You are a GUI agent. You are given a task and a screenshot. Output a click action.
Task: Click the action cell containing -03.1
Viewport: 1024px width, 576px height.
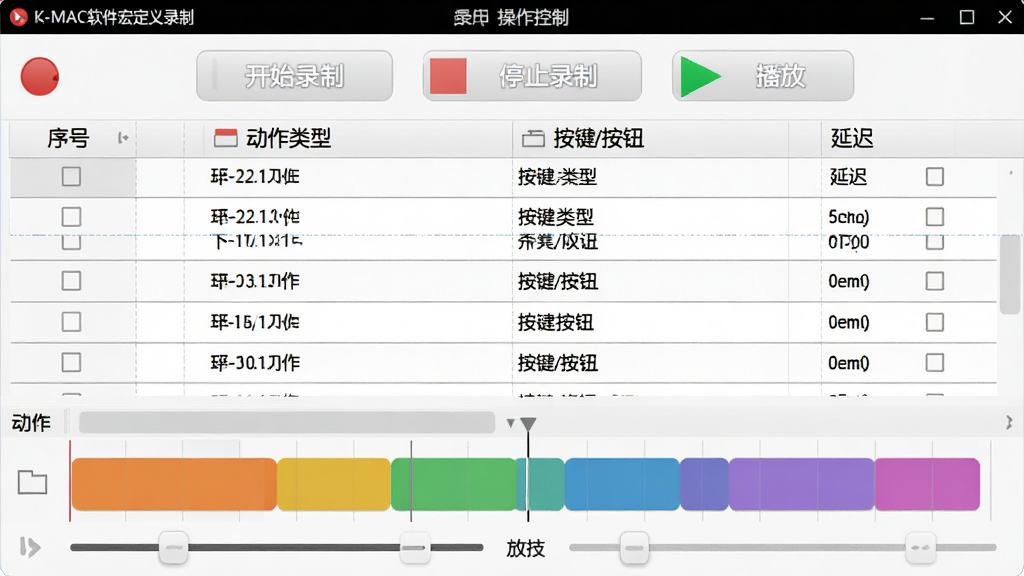click(255, 281)
